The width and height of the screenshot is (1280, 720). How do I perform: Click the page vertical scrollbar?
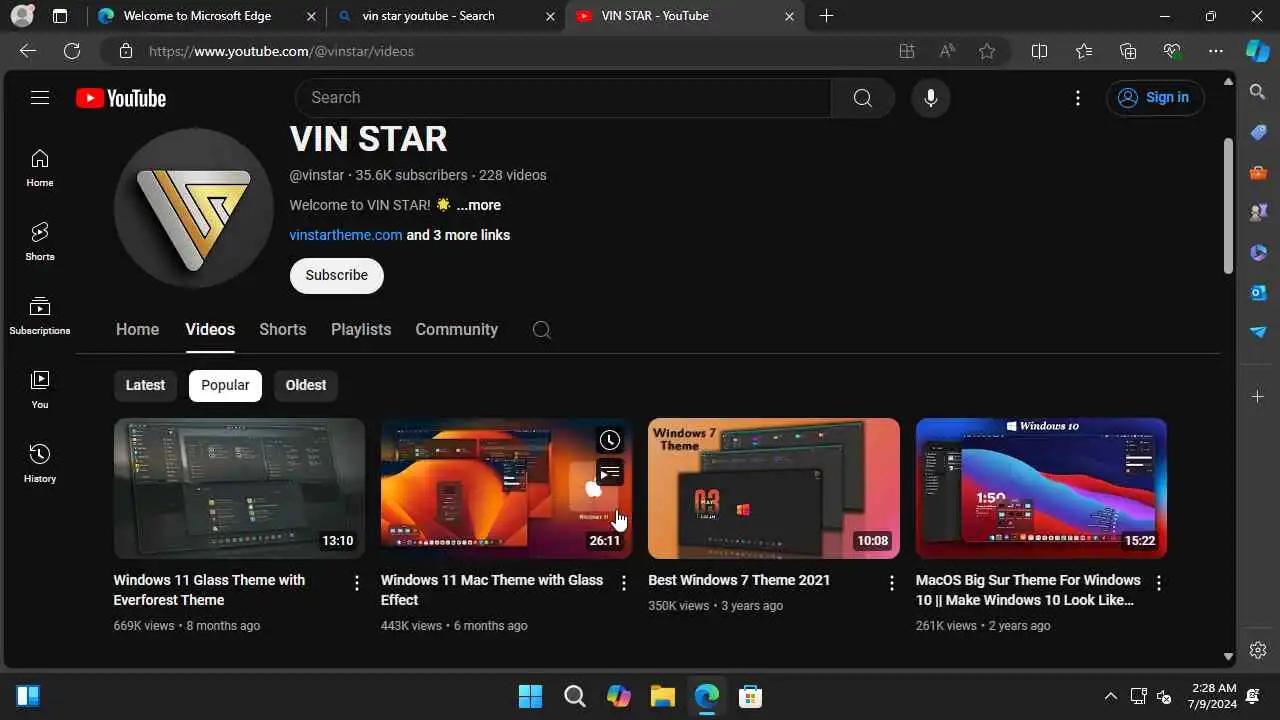point(1229,205)
